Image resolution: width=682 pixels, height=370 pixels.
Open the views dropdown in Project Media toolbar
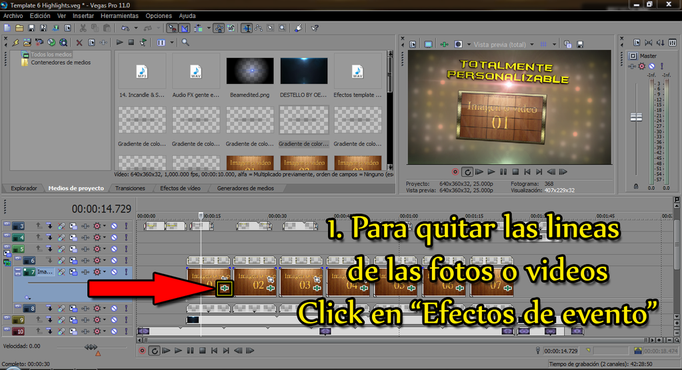coord(172,43)
